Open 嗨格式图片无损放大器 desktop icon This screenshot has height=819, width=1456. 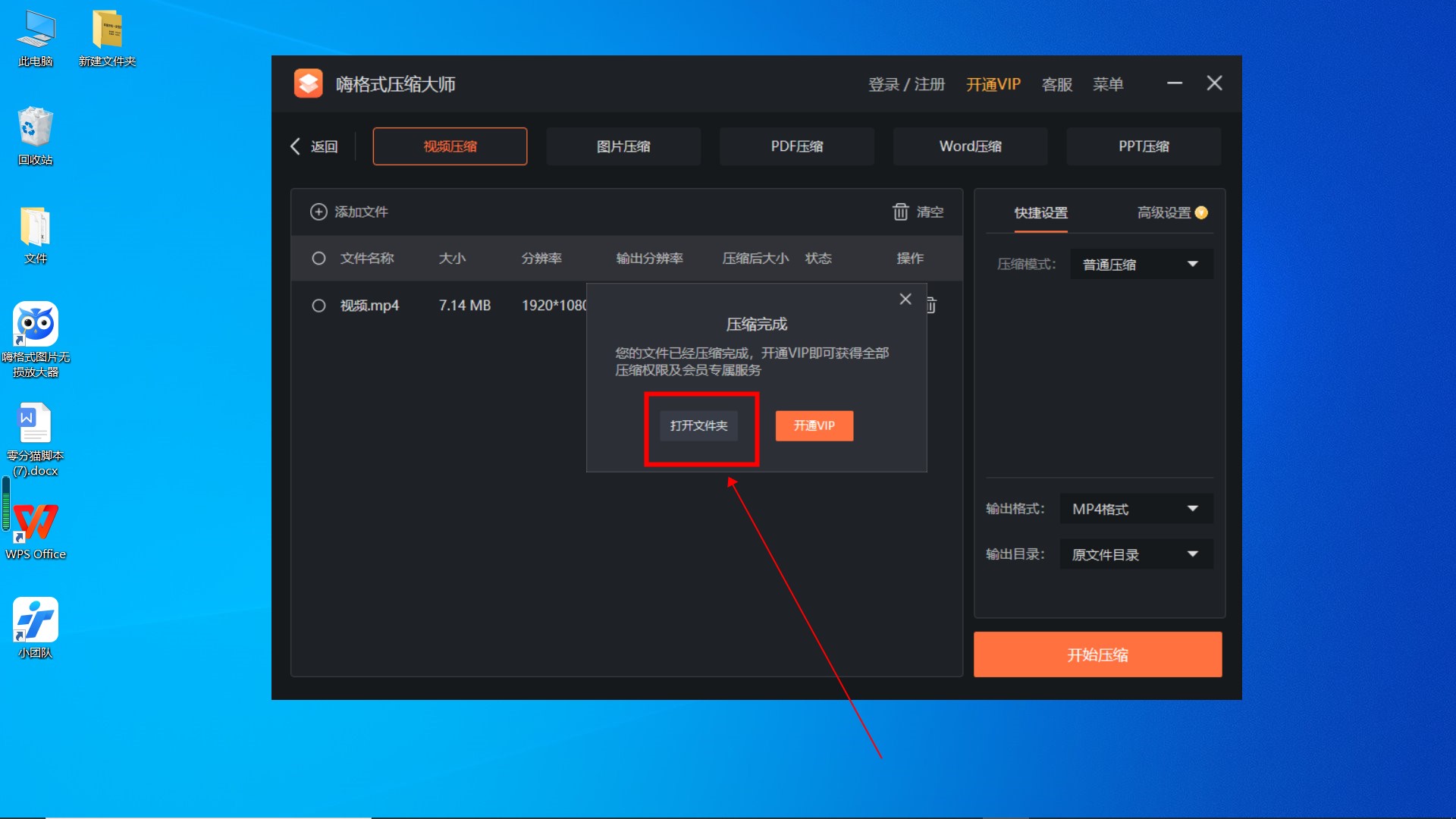[35, 325]
